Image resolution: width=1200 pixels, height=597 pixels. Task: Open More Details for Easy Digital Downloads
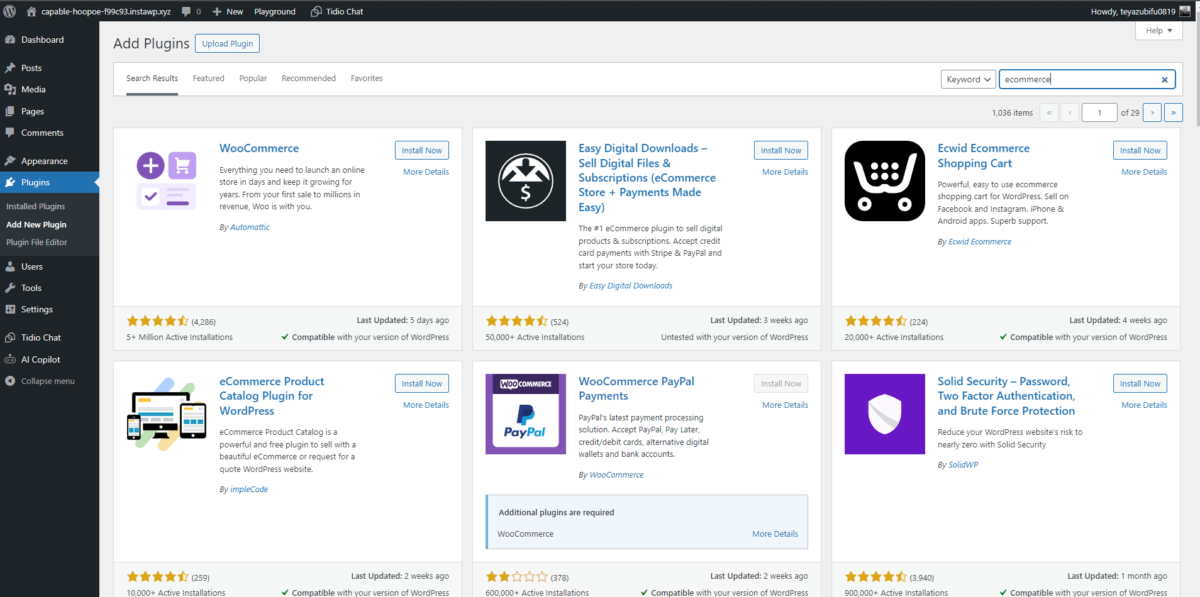pos(785,172)
